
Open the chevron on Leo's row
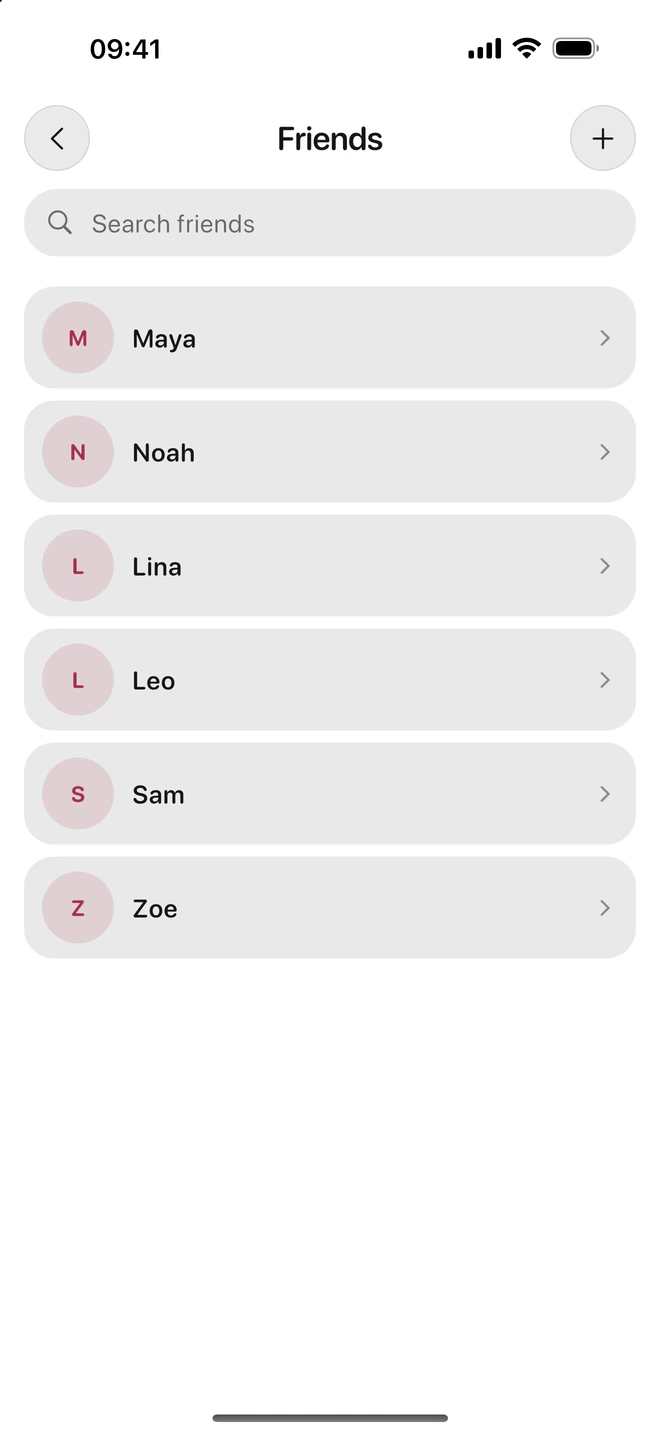click(x=605, y=680)
